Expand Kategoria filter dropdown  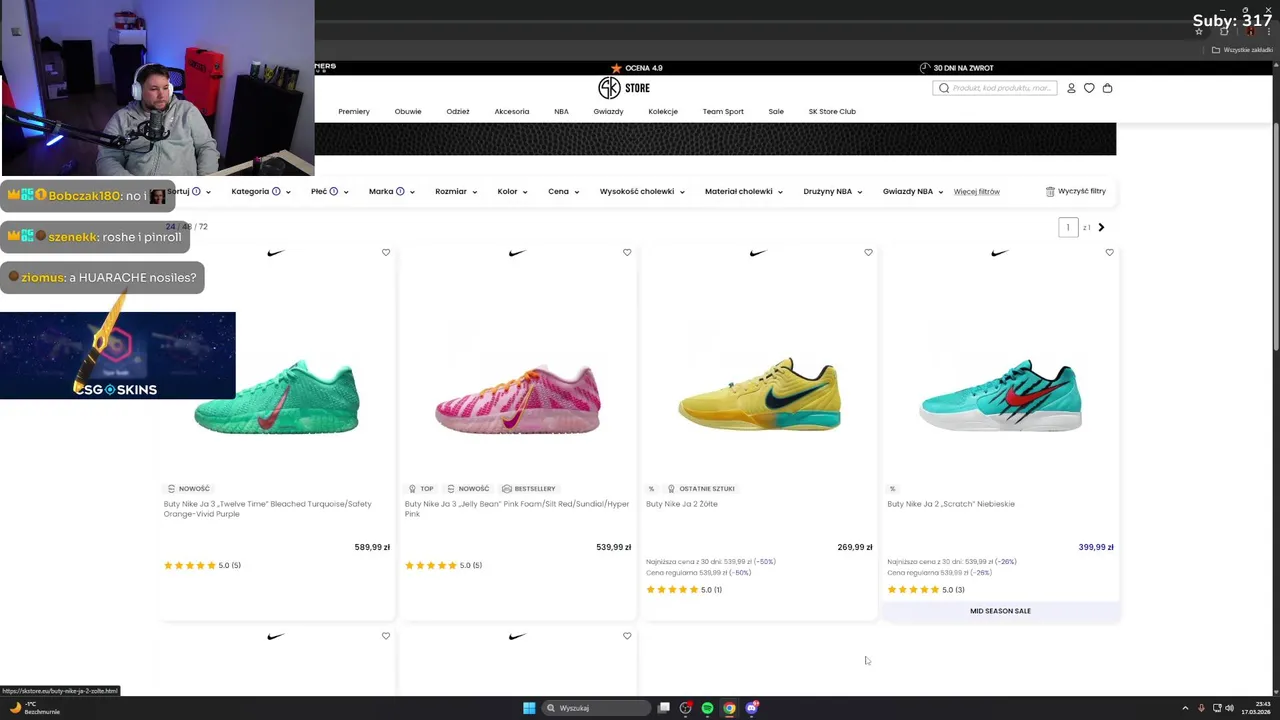tap(260, 191)
